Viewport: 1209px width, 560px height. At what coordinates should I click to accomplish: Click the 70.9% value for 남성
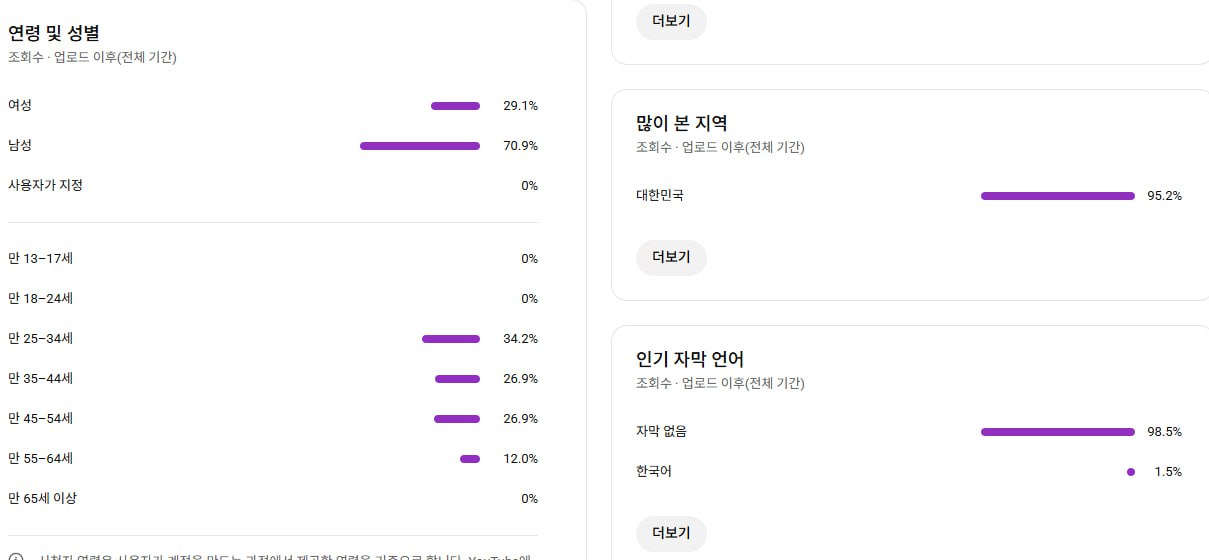click(x=520, y=146)
